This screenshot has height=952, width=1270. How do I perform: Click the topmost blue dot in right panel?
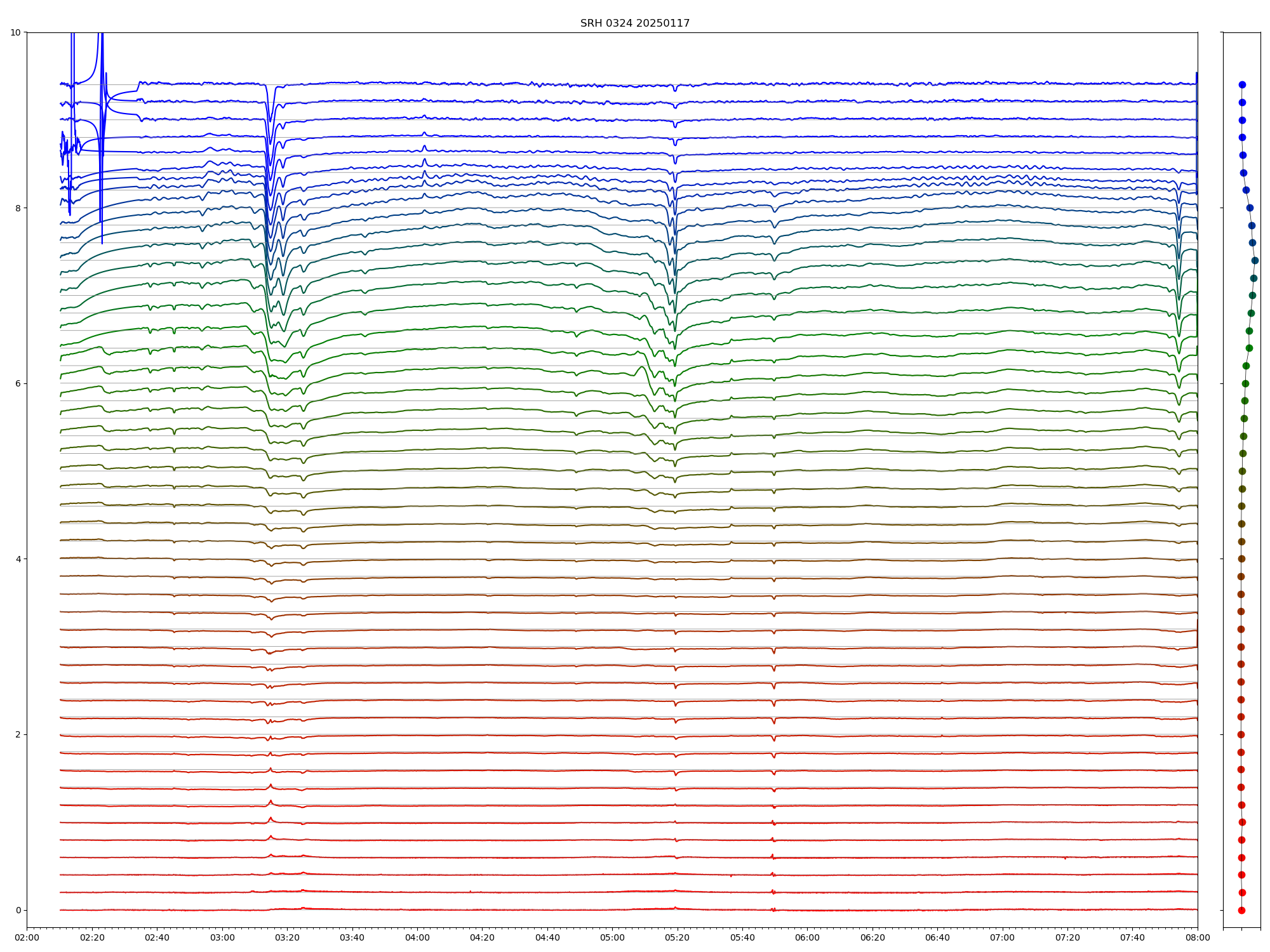tap(1242, 84)
